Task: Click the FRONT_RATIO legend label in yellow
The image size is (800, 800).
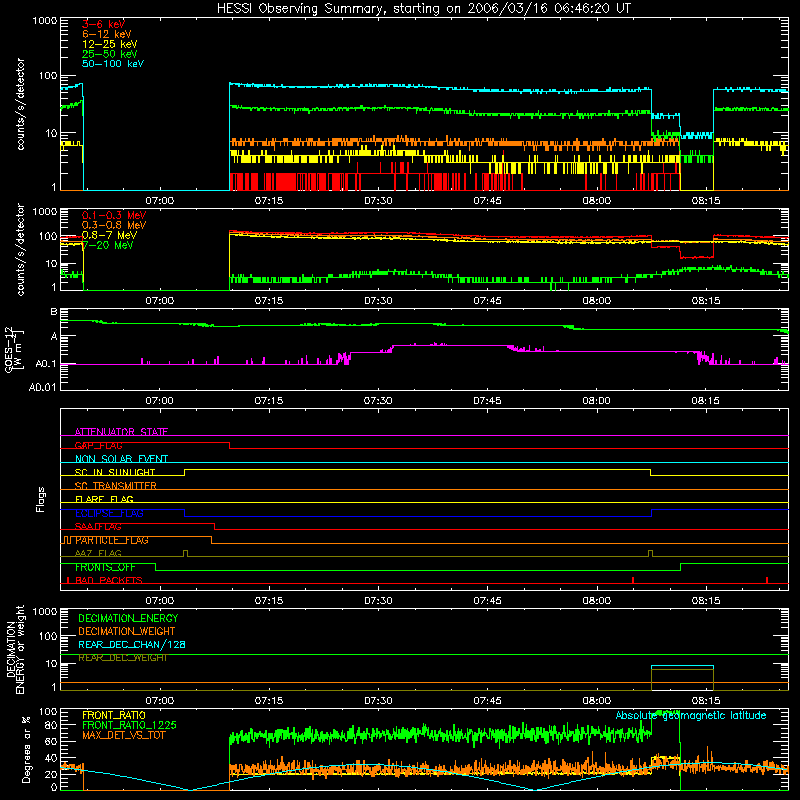Action: click(114, 715)
